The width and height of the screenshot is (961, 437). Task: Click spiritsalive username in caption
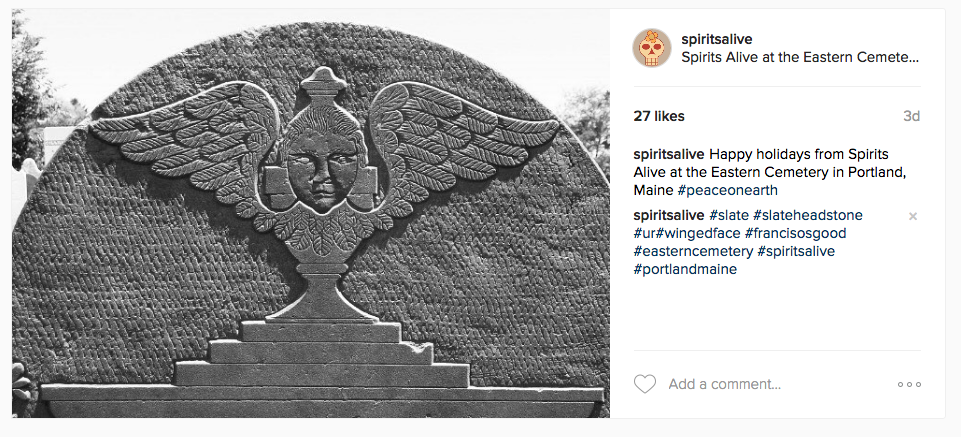pyautogui.click(x=669, y=154)
